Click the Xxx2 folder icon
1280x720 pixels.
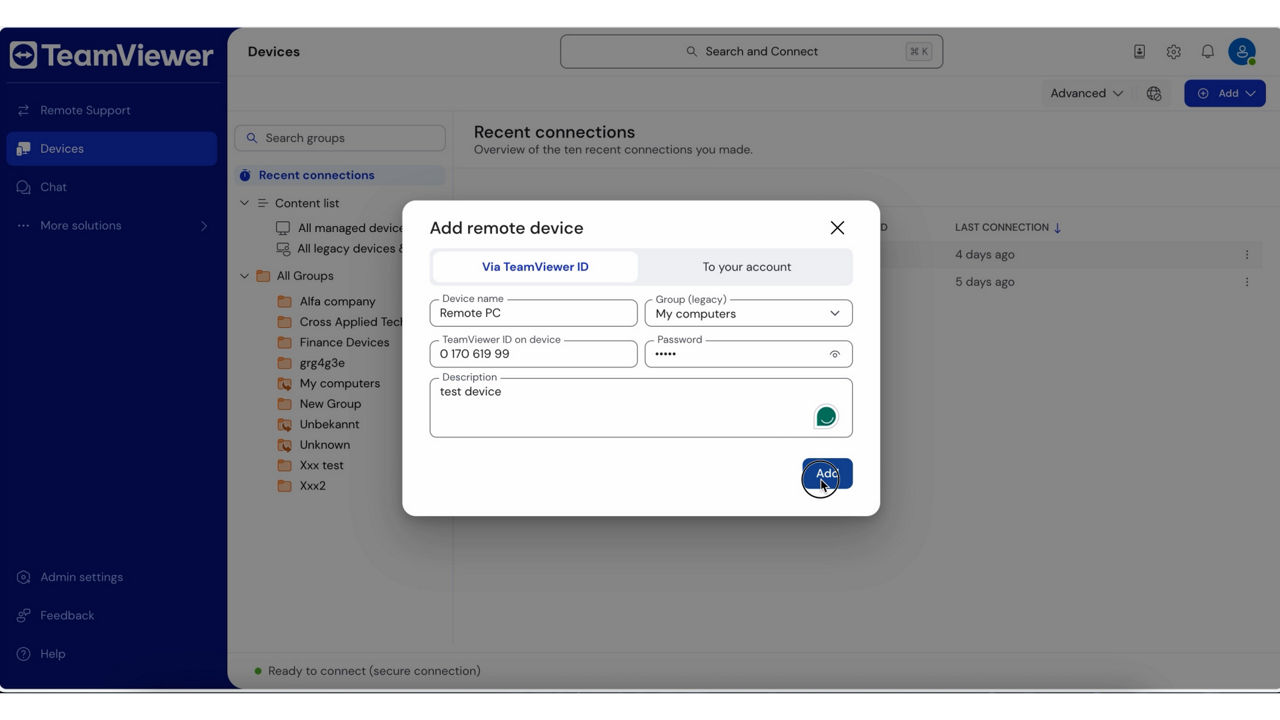tap(284, 486)
